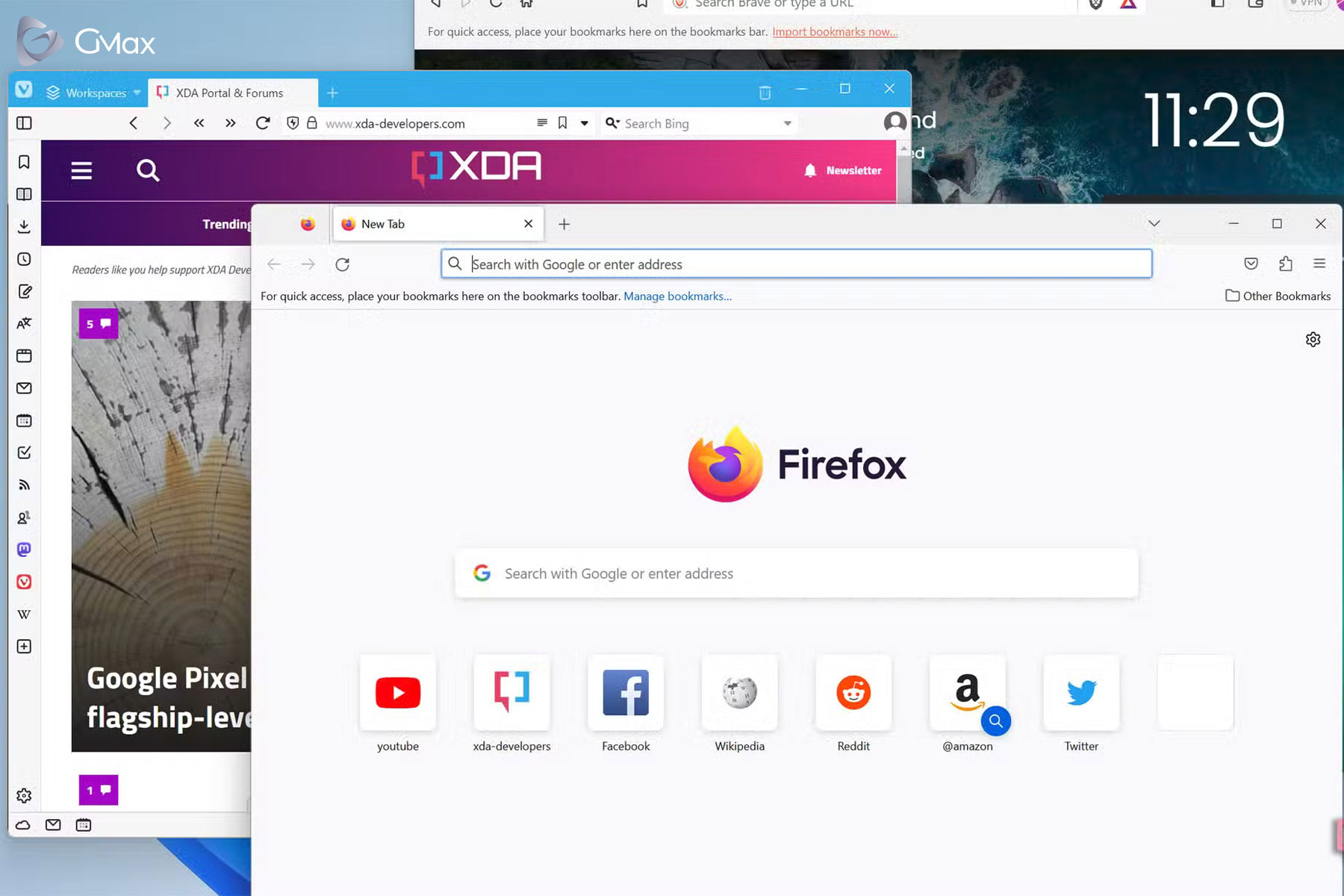Image resolution: width=1344 pixels, height=896 pixels.
Task: Open Google Pixel article thumbnail on XDA
Action: pyautogui.click(x=161, y=526)
